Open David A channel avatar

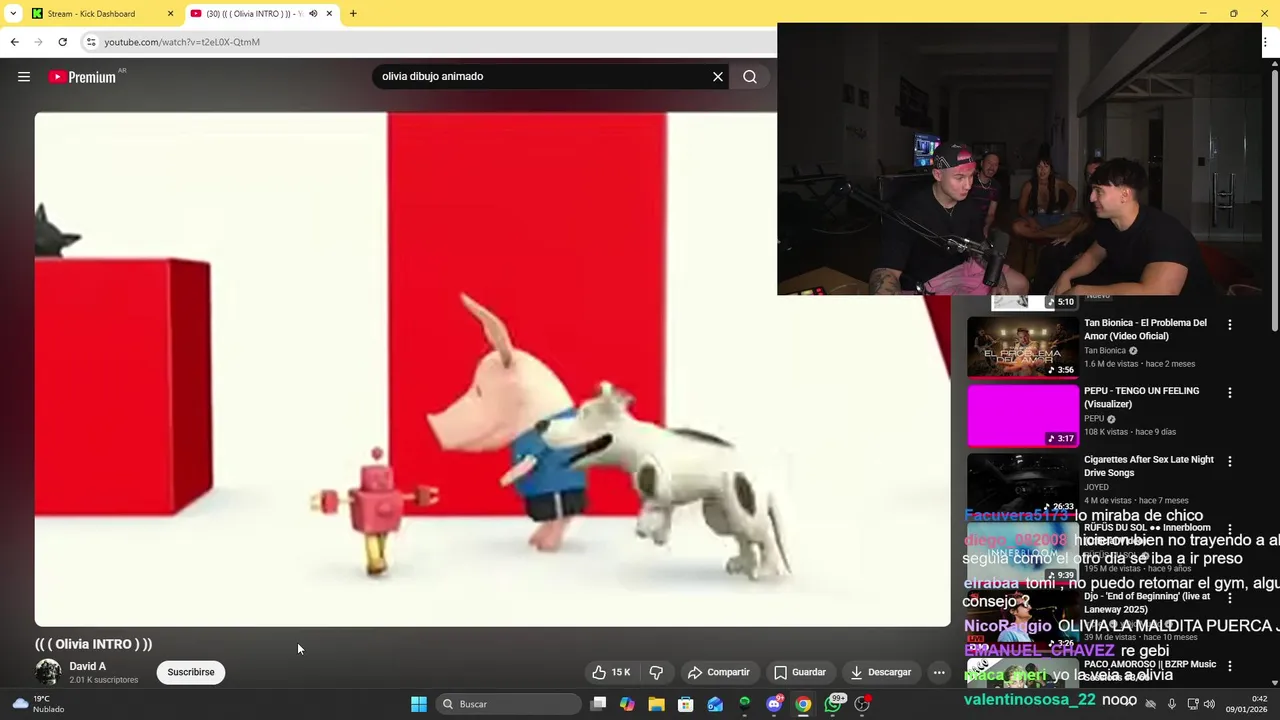coord(48,672)
